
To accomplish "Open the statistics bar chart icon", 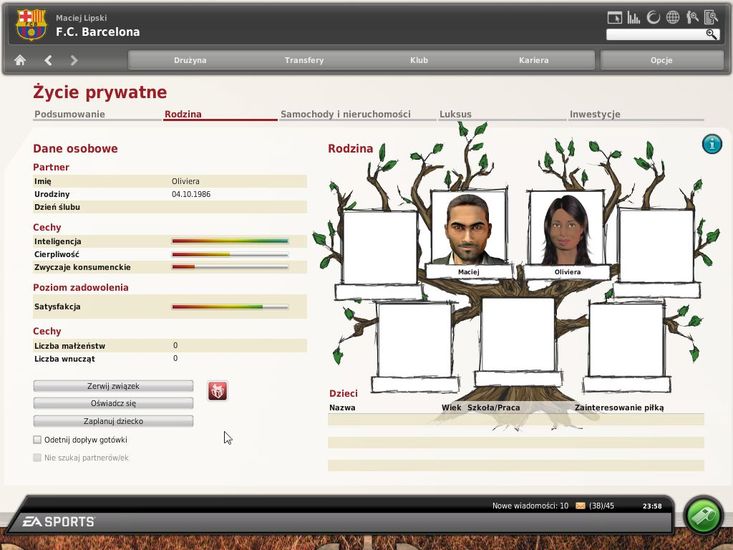I will coord(633,17).
